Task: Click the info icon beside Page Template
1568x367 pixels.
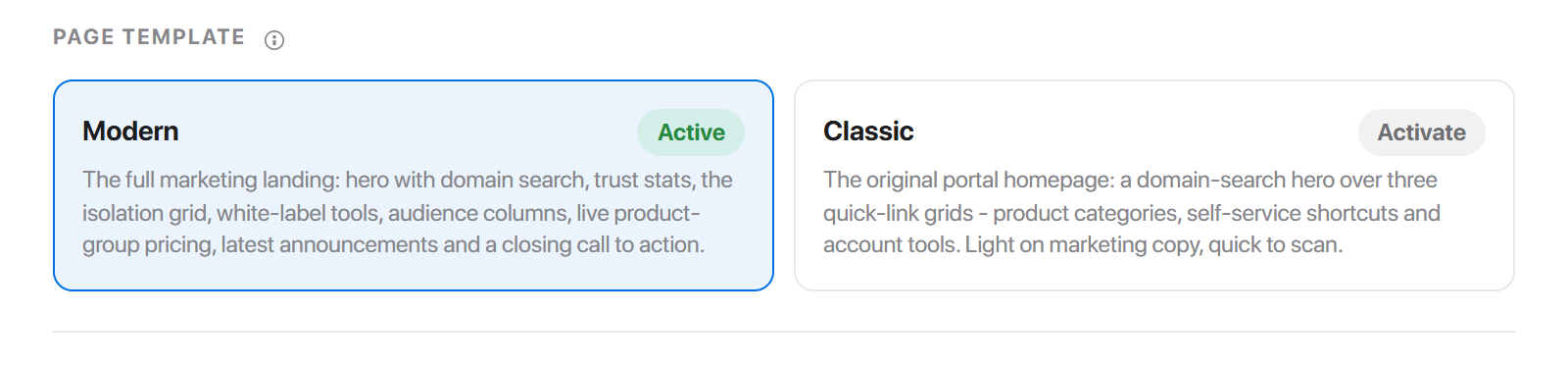Action: click(x=274, y=40)
